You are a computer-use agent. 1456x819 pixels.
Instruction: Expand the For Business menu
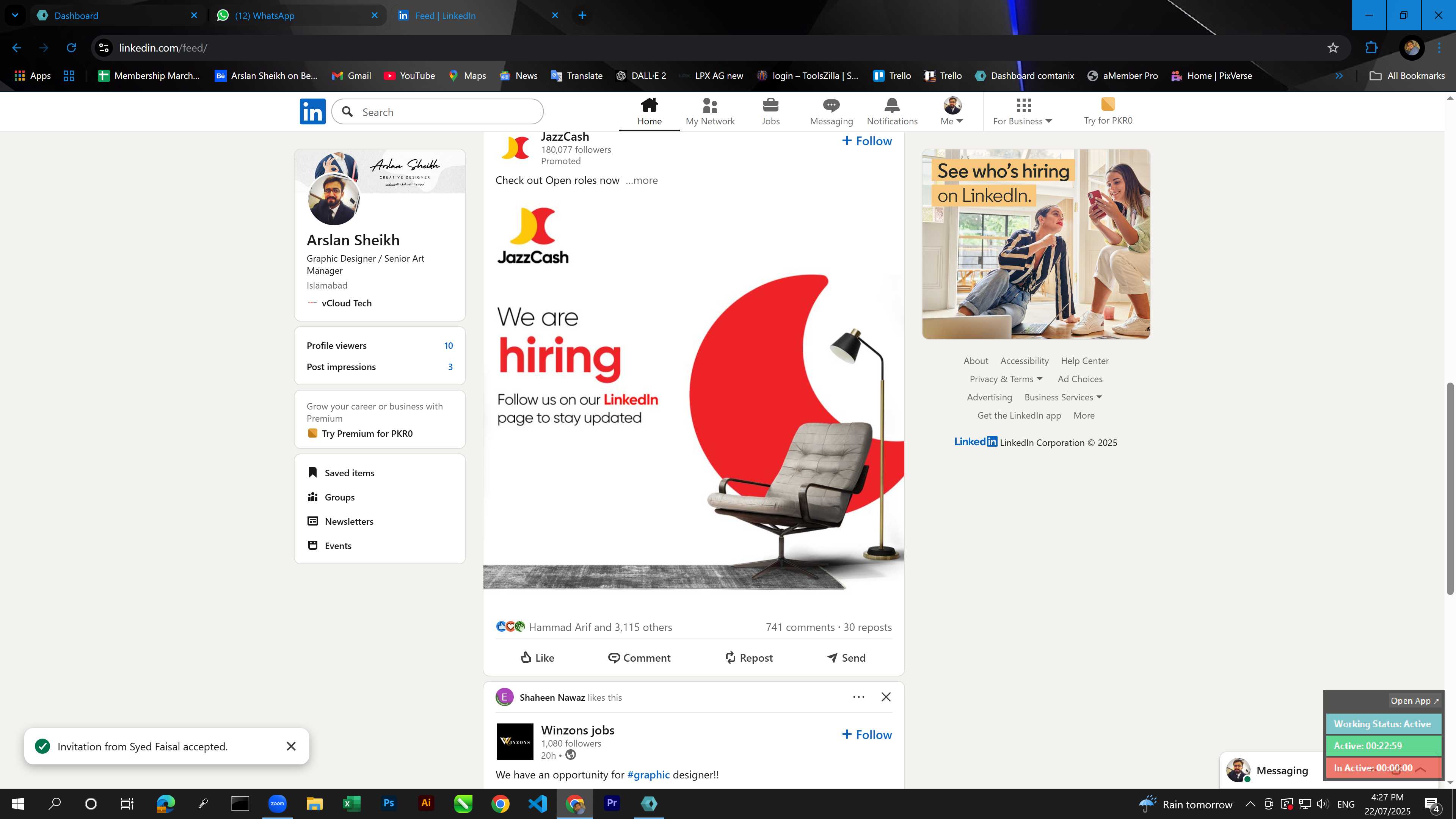1023,111
